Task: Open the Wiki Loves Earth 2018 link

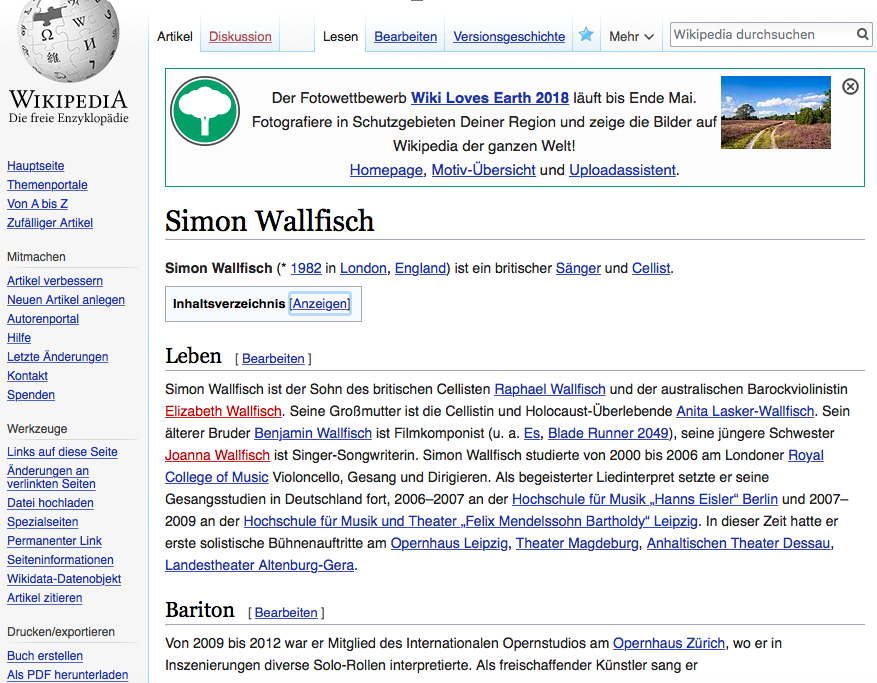Action: pyautogui.click(x=490, y=98)
